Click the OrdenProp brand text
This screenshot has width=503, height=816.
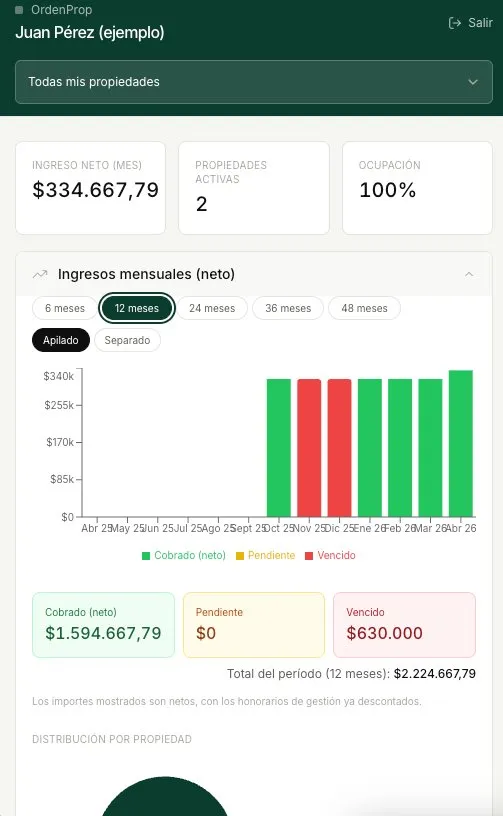pos(61,10)
